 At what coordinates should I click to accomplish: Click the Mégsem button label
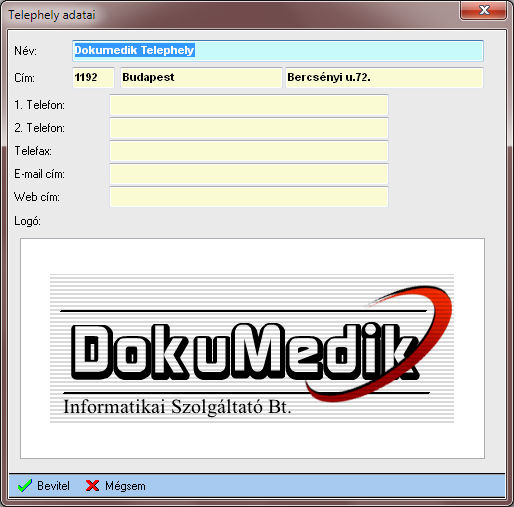click(x=125, y=486)
